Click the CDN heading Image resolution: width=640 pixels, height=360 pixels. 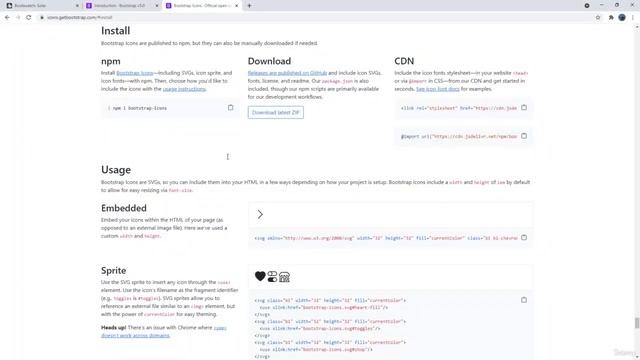coord(404,61)
